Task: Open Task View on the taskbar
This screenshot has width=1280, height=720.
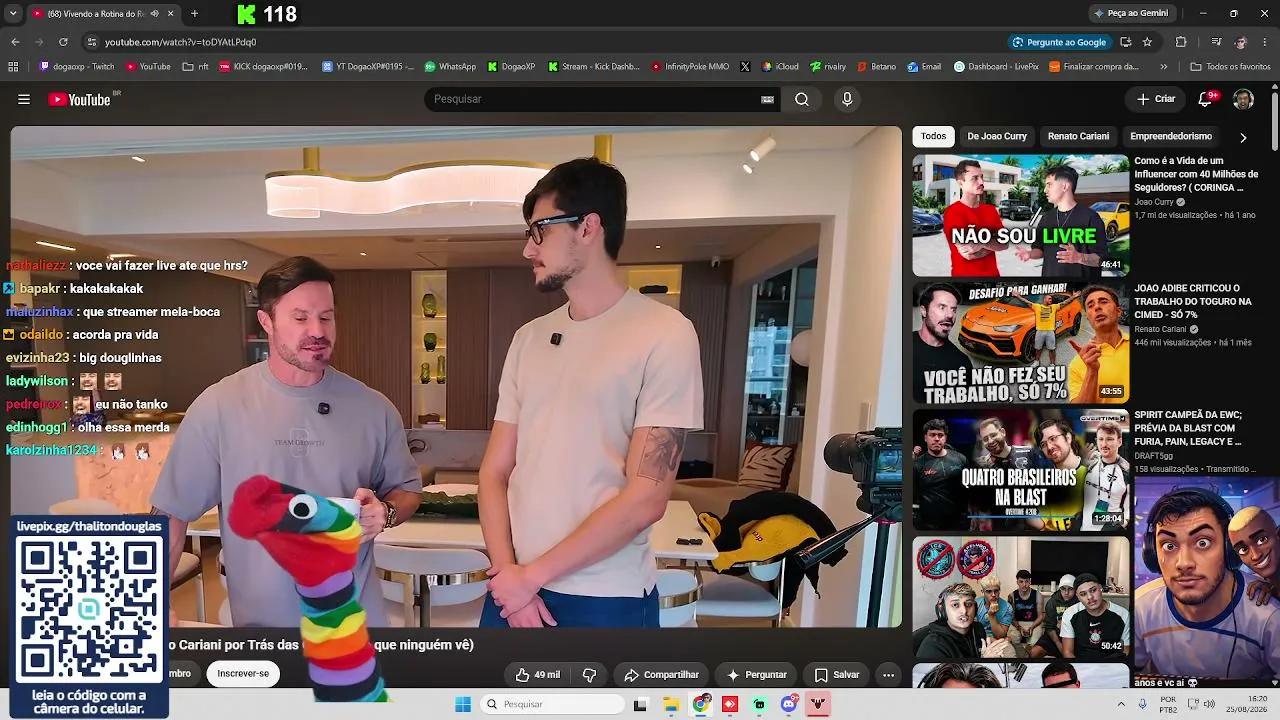Action: (x=641, y=704)
